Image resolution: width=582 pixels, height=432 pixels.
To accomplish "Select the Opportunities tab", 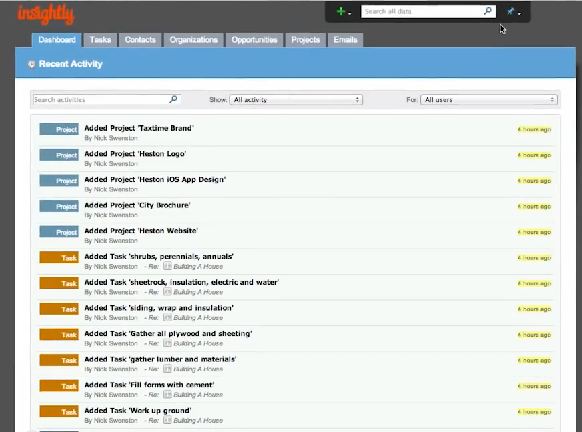I will pos(254,40).
